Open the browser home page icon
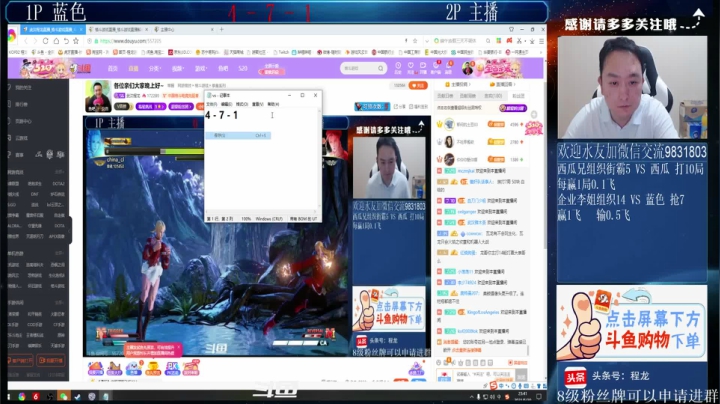This screenshot has height=404, width=720. [x=56, y=41]
